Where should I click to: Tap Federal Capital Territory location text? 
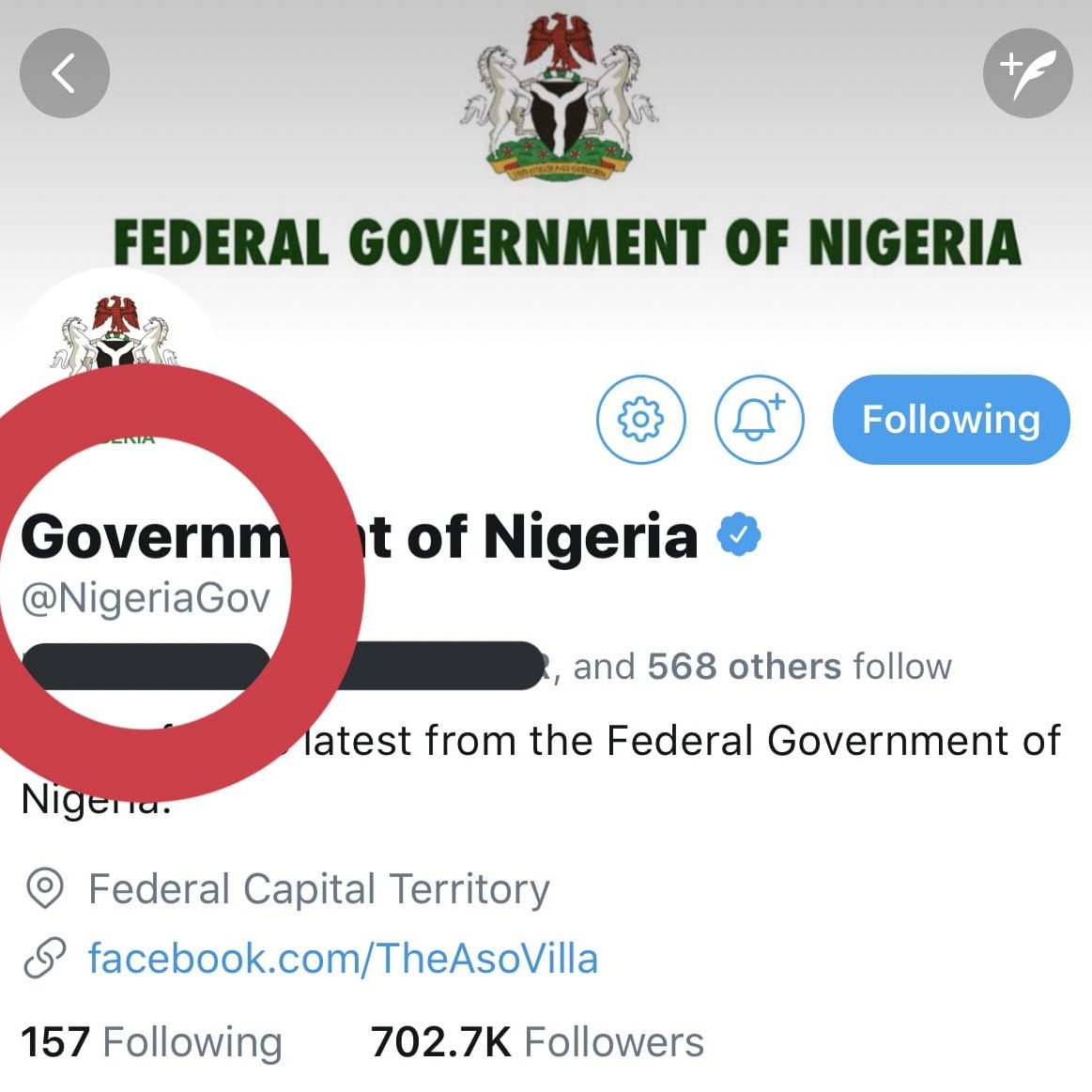pyautogui.click(x=319, y=889)
